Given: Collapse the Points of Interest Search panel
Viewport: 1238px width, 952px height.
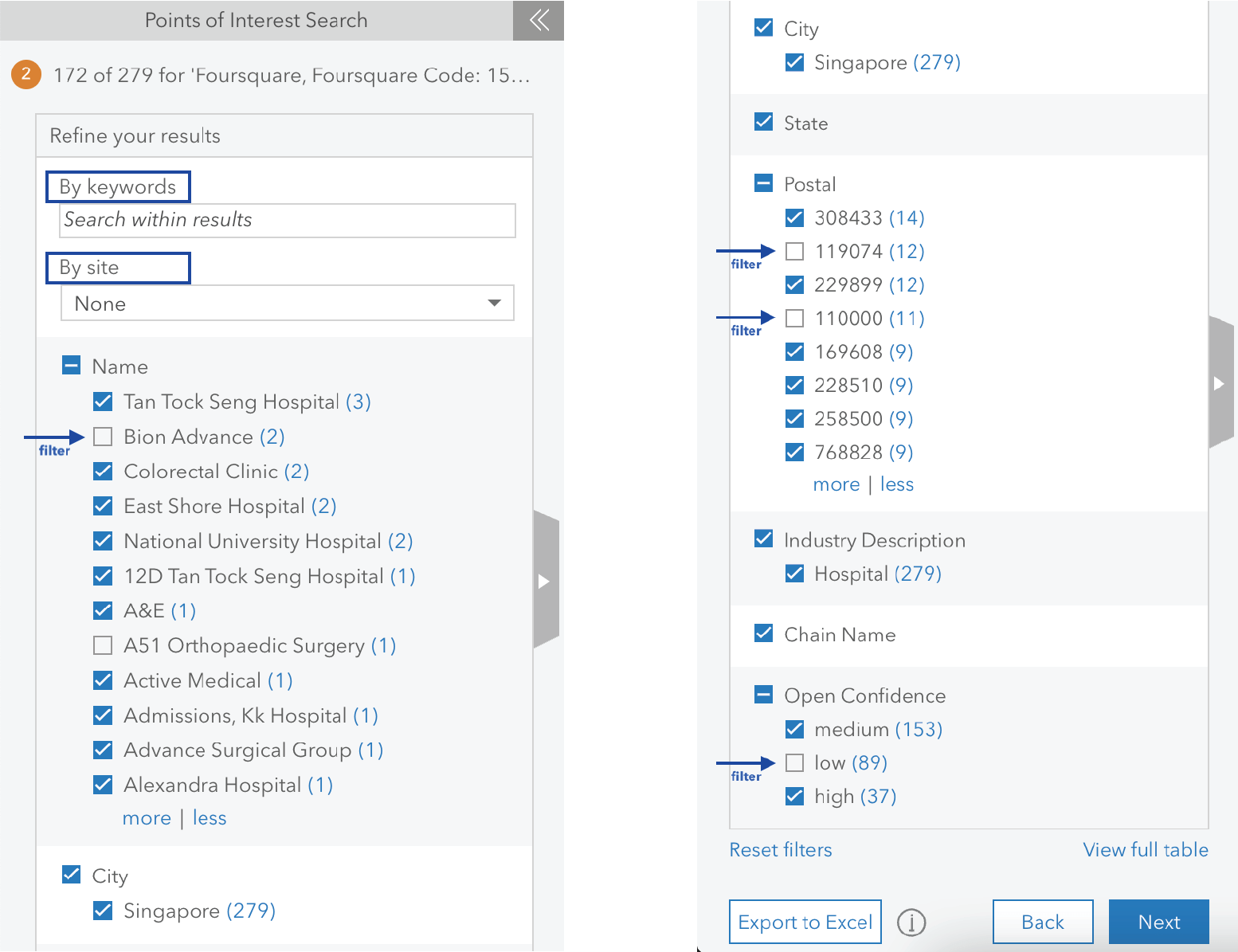Looking at the screenshot, I should tap(539, 22).
